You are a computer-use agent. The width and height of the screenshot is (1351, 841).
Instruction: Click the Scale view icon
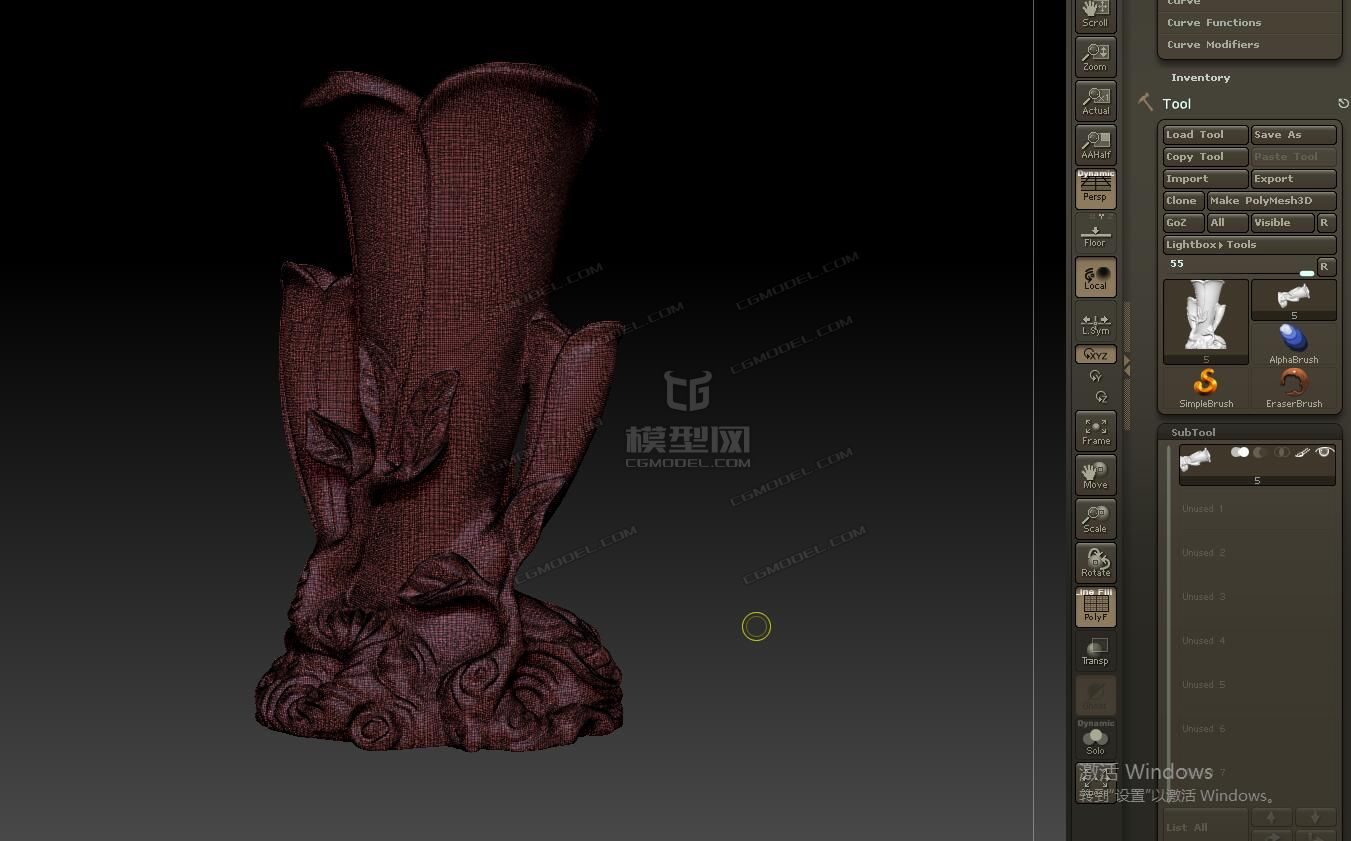1095,519
